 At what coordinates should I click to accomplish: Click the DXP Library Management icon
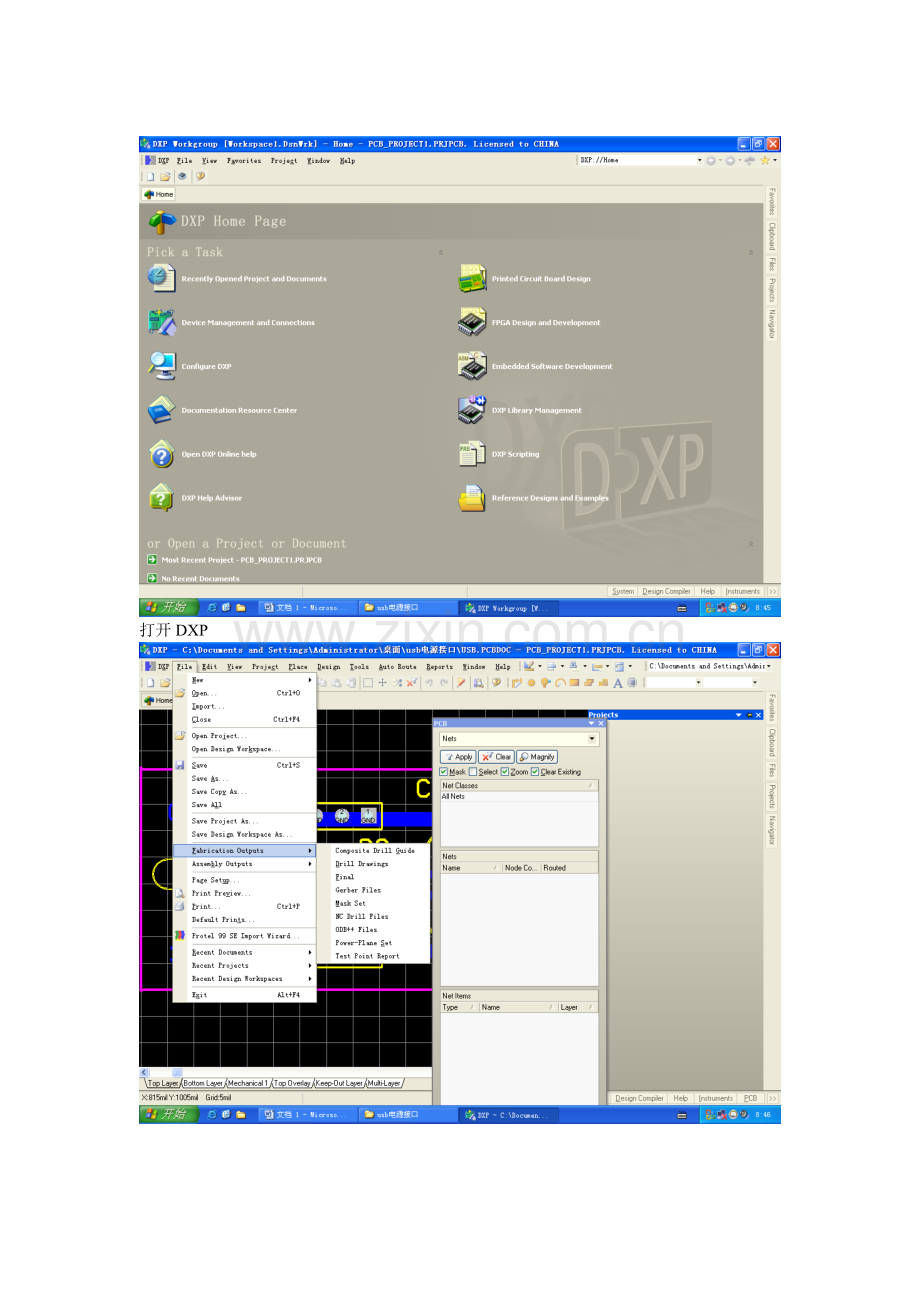click(x=472, y=410)
